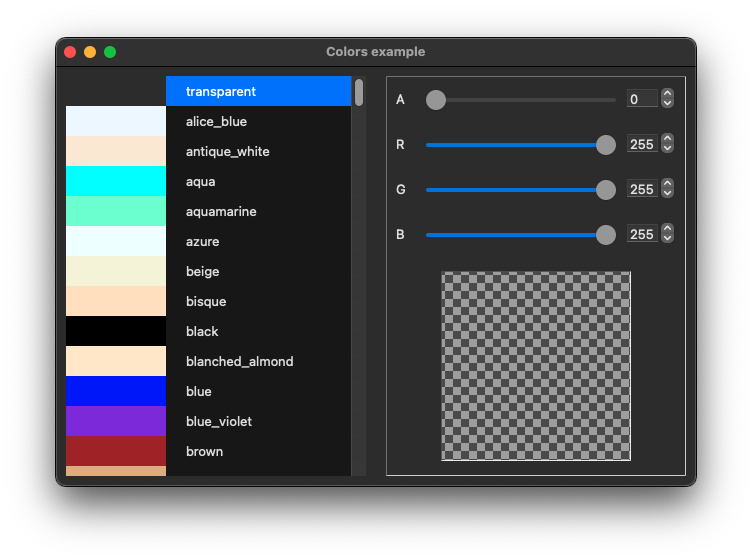The height and width of the screenshot is (560, 752).
Task: Click the alpha value field showing 0
Action: click(642, 99)
